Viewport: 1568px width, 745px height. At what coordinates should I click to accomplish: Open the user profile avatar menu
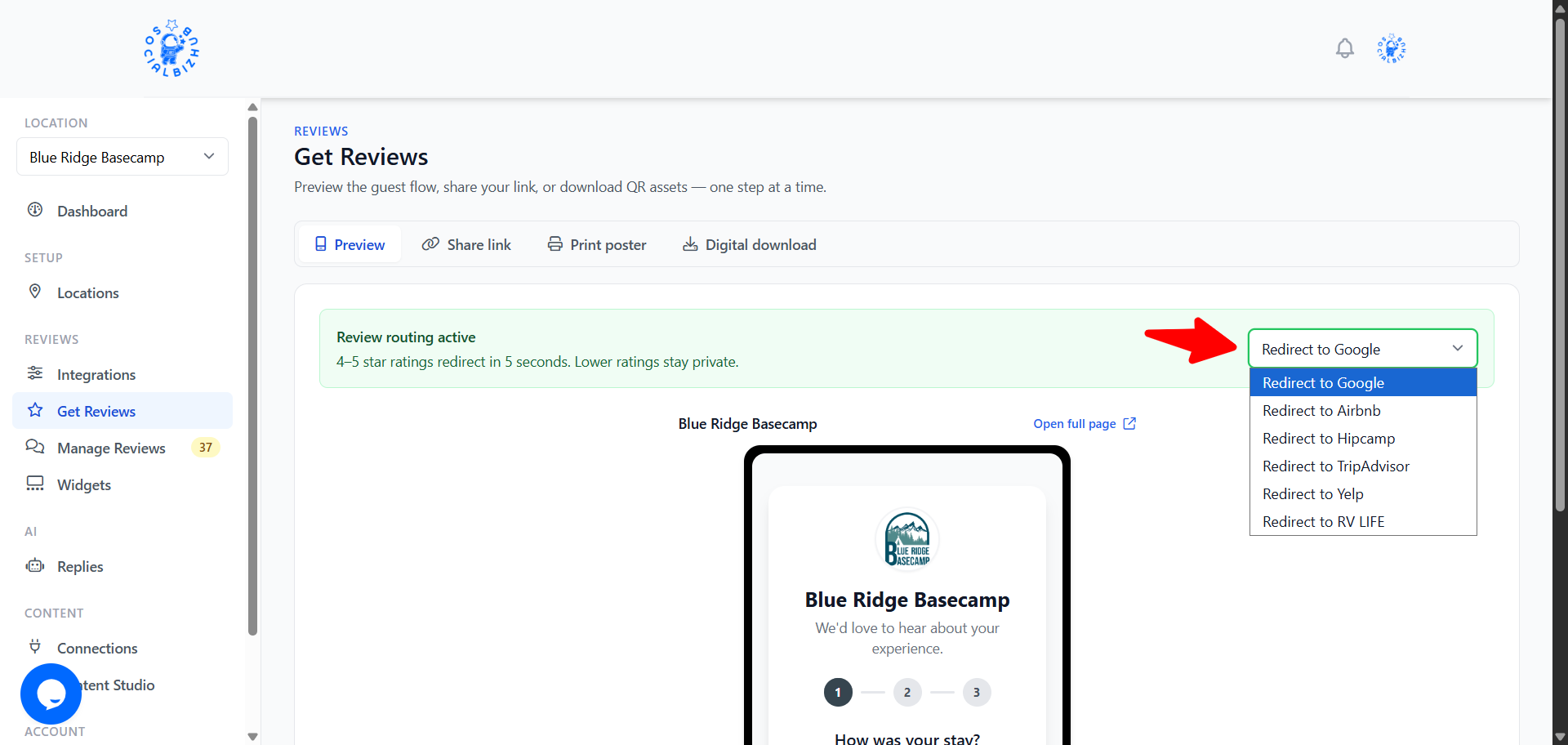click(x=1392, y=48)
